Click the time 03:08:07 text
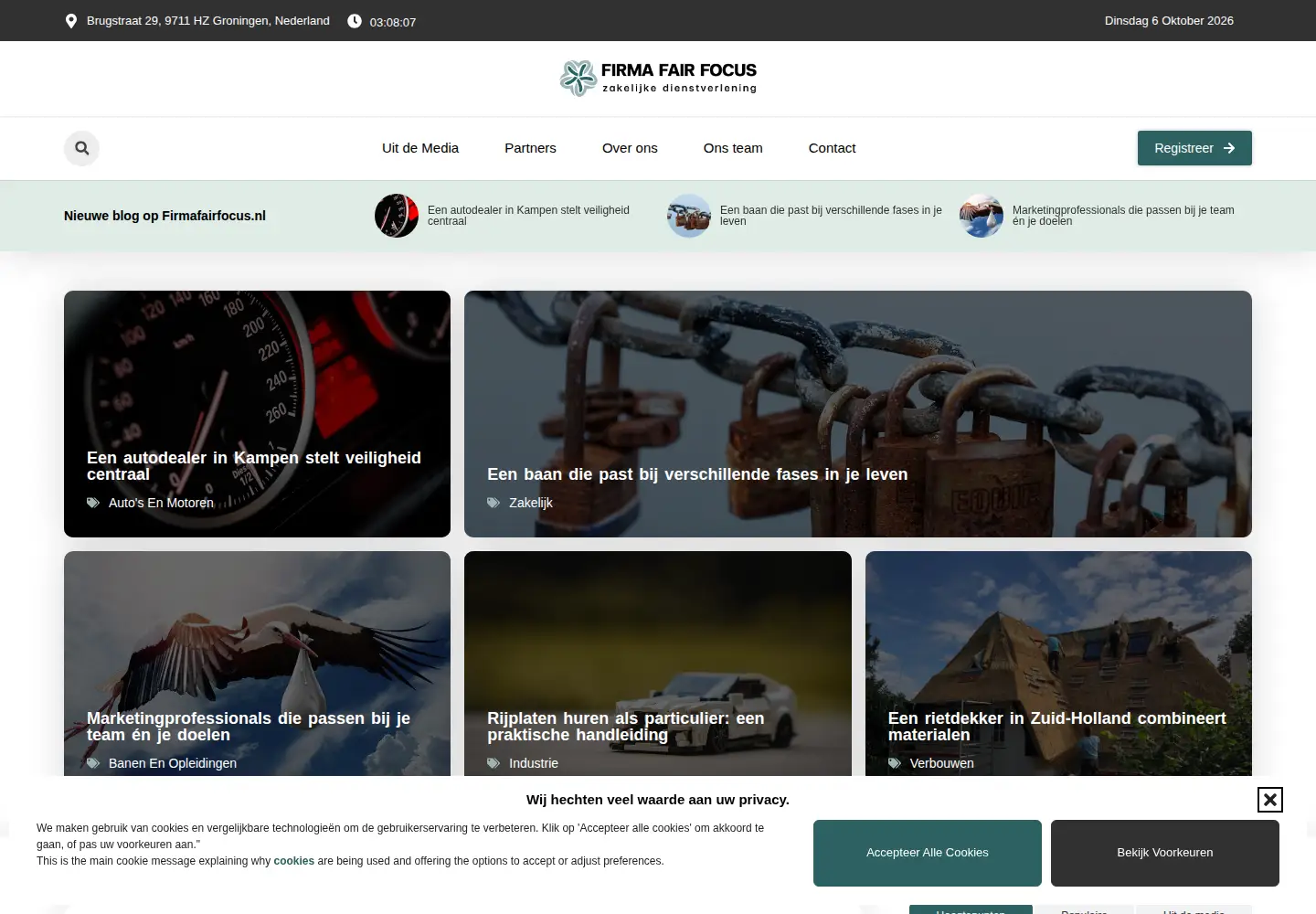Image resolution: width=1316 pixels, height=914 pixels. 393,22
